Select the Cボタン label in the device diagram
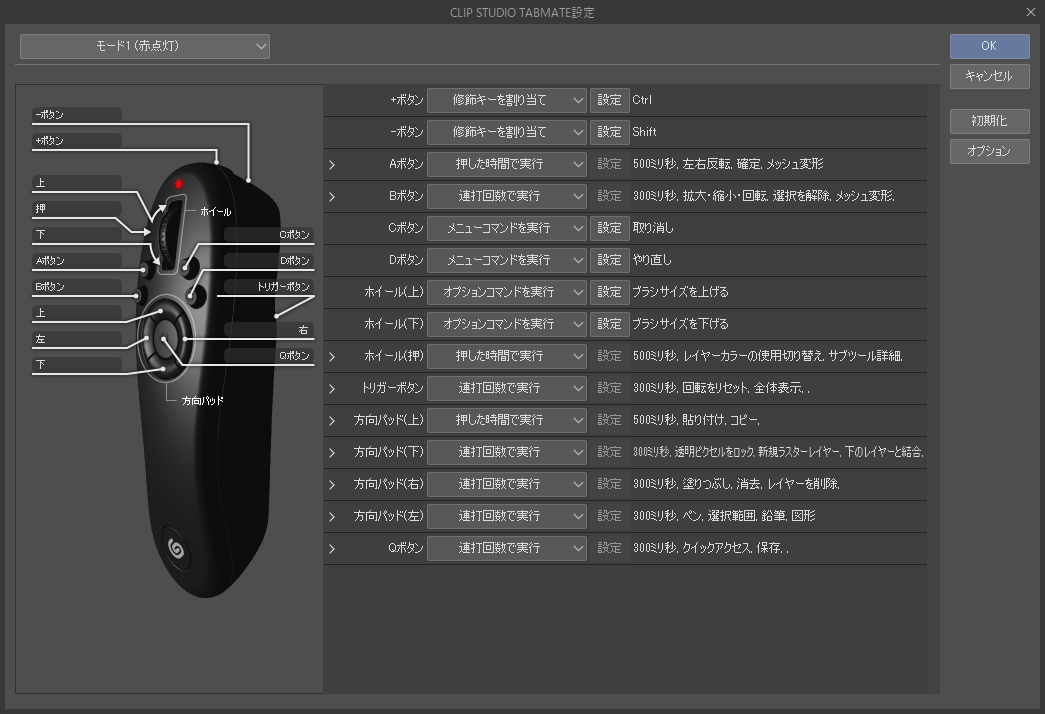 269,235
